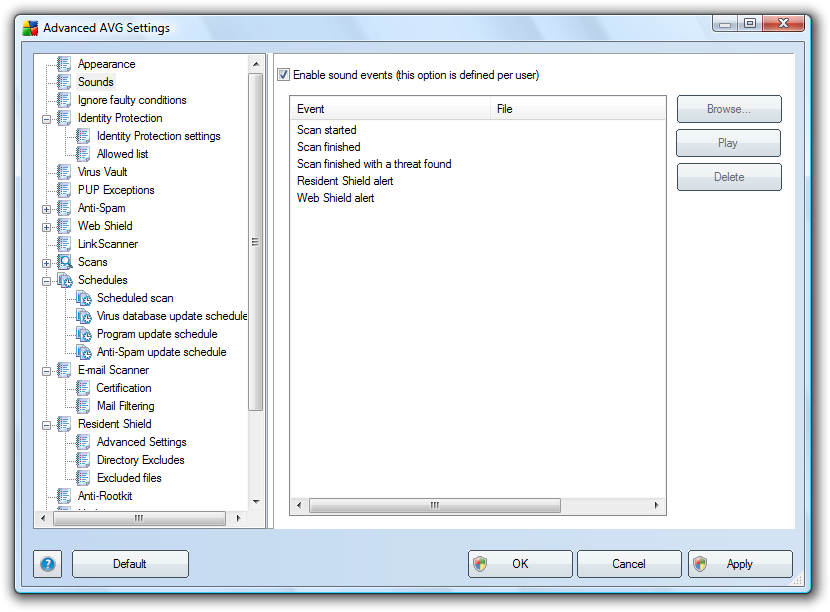The width and height of the screenshot is (830, 612).
Task: Click the Certification page icon
Action: [83, 388]
